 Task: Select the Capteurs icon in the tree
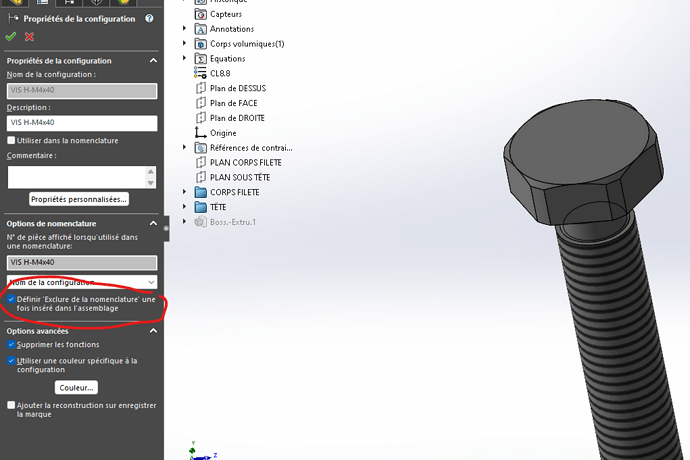tap(201, 14)
